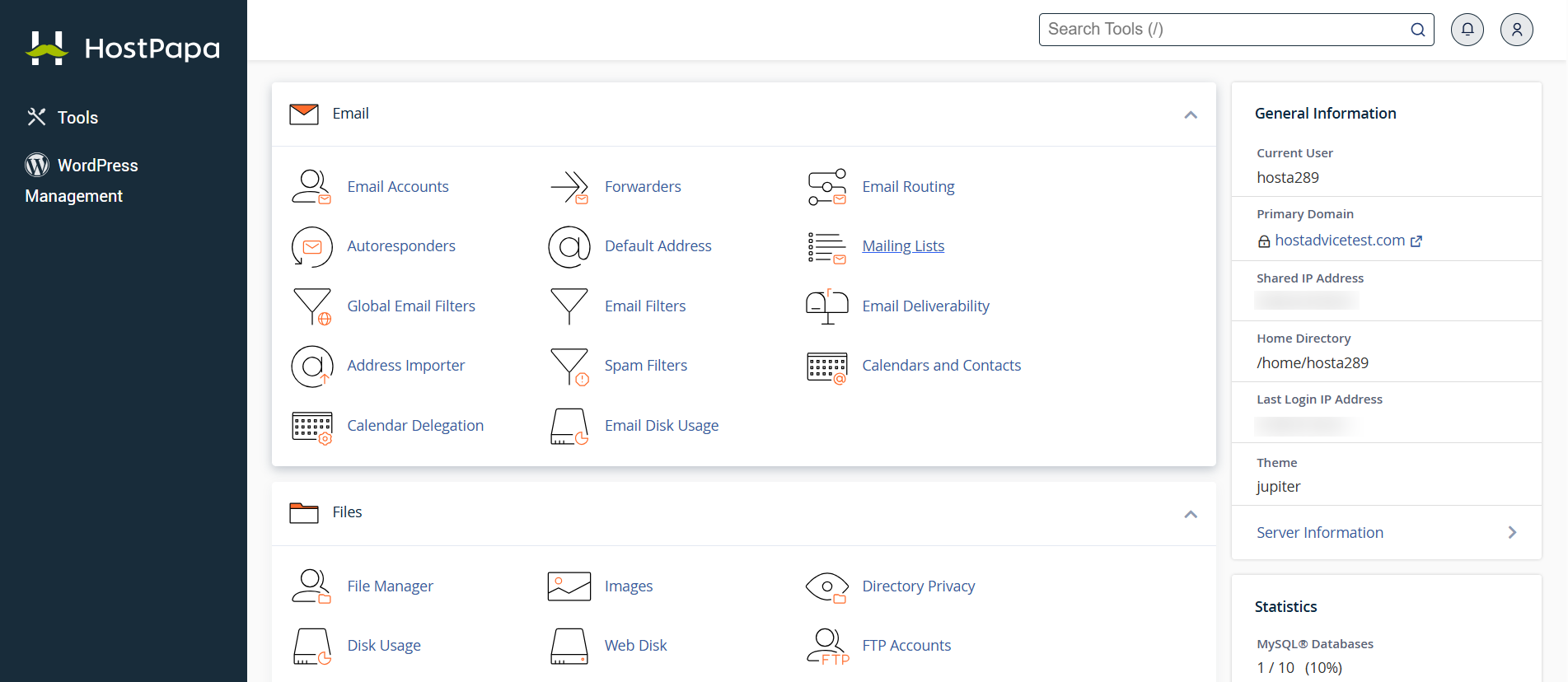Click the Address Importer icon

pyautogui.click(x=311, y=366)
